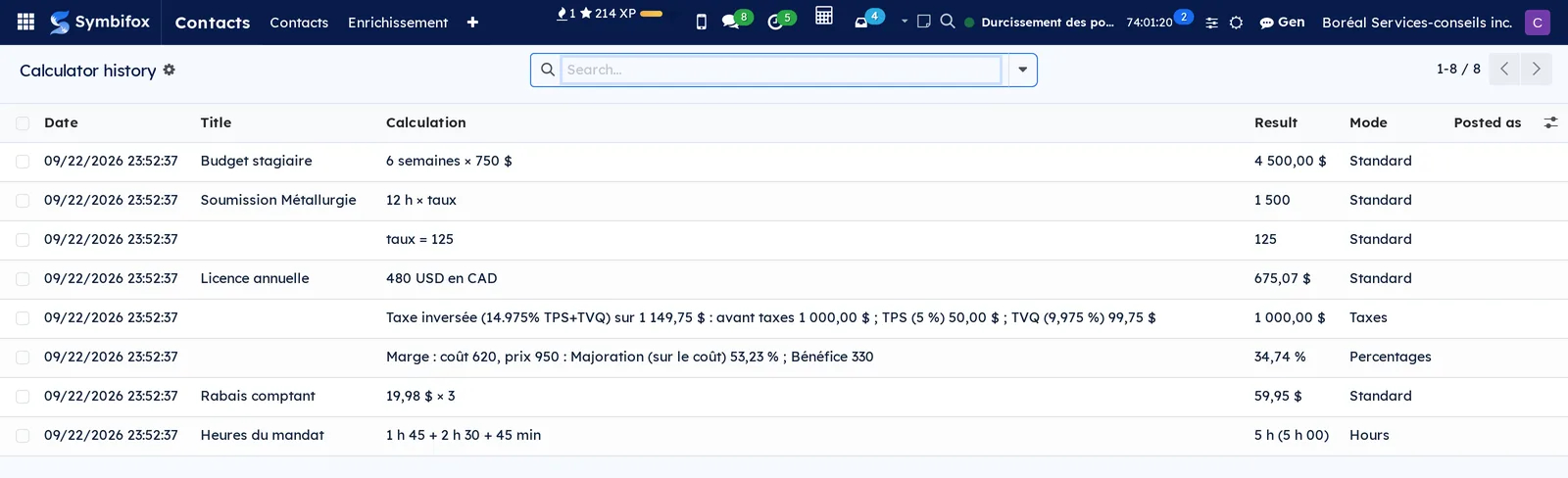Screen dimensions: 1568x478
Task: Open activities clock with 5 badge
Action: coord(781,20)
